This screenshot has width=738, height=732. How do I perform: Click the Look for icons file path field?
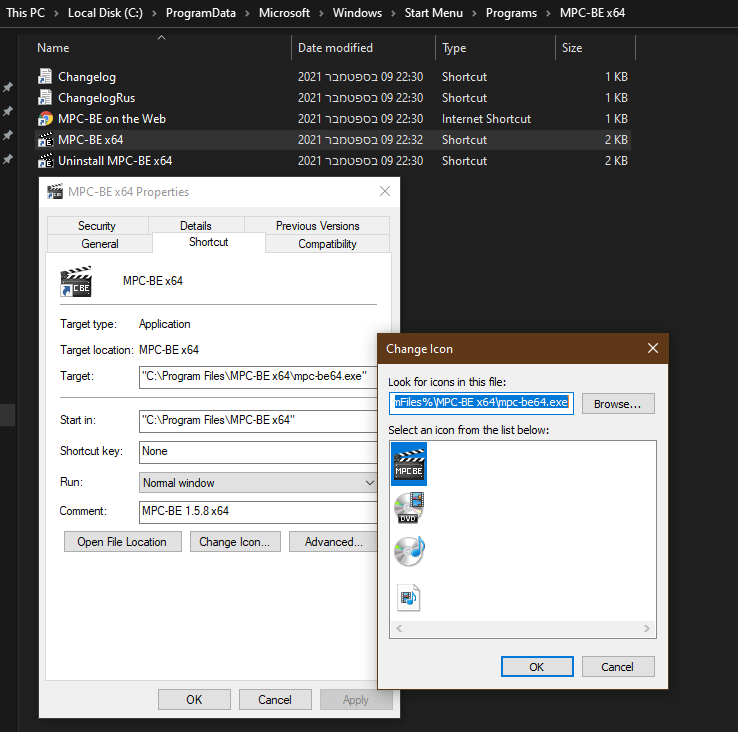[481, 403]
